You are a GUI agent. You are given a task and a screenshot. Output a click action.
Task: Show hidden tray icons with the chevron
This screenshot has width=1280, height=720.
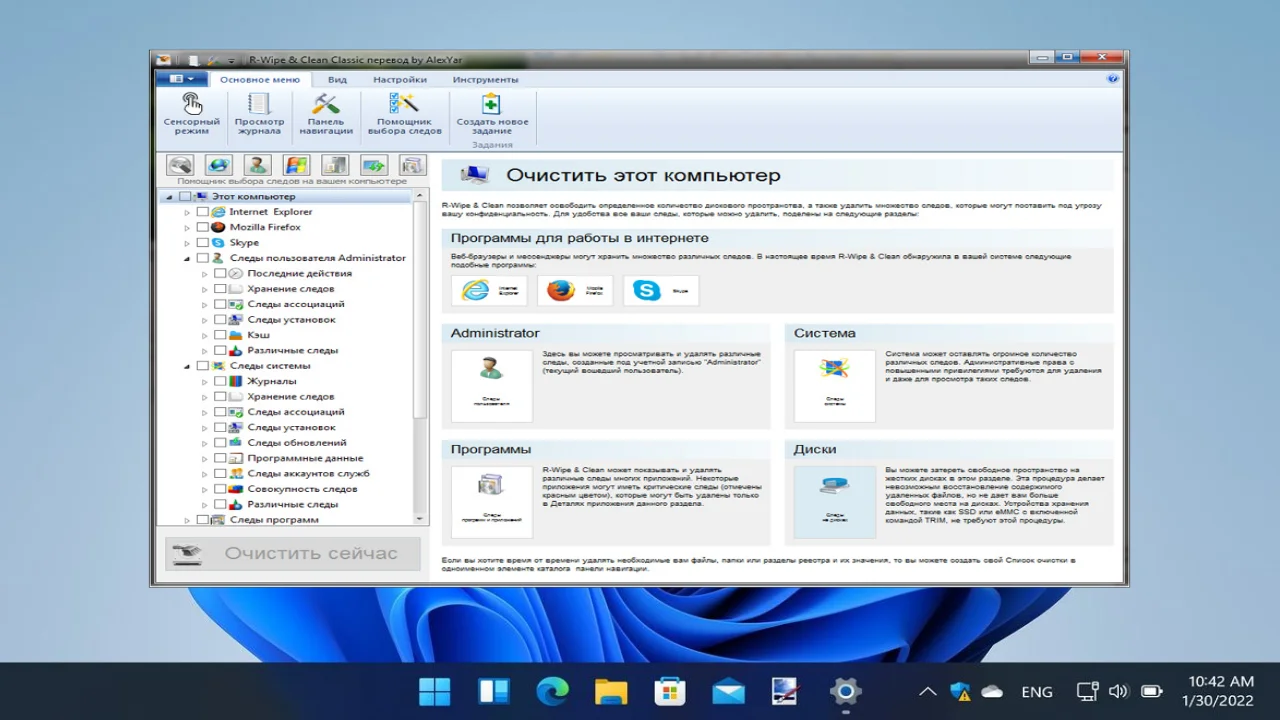pyautogui.click(x=928, y=691)
